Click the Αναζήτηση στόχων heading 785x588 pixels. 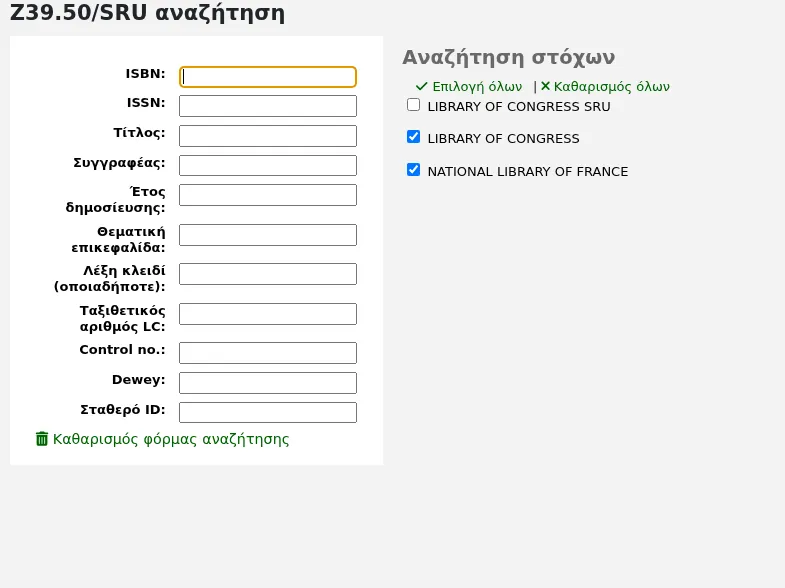509,57
